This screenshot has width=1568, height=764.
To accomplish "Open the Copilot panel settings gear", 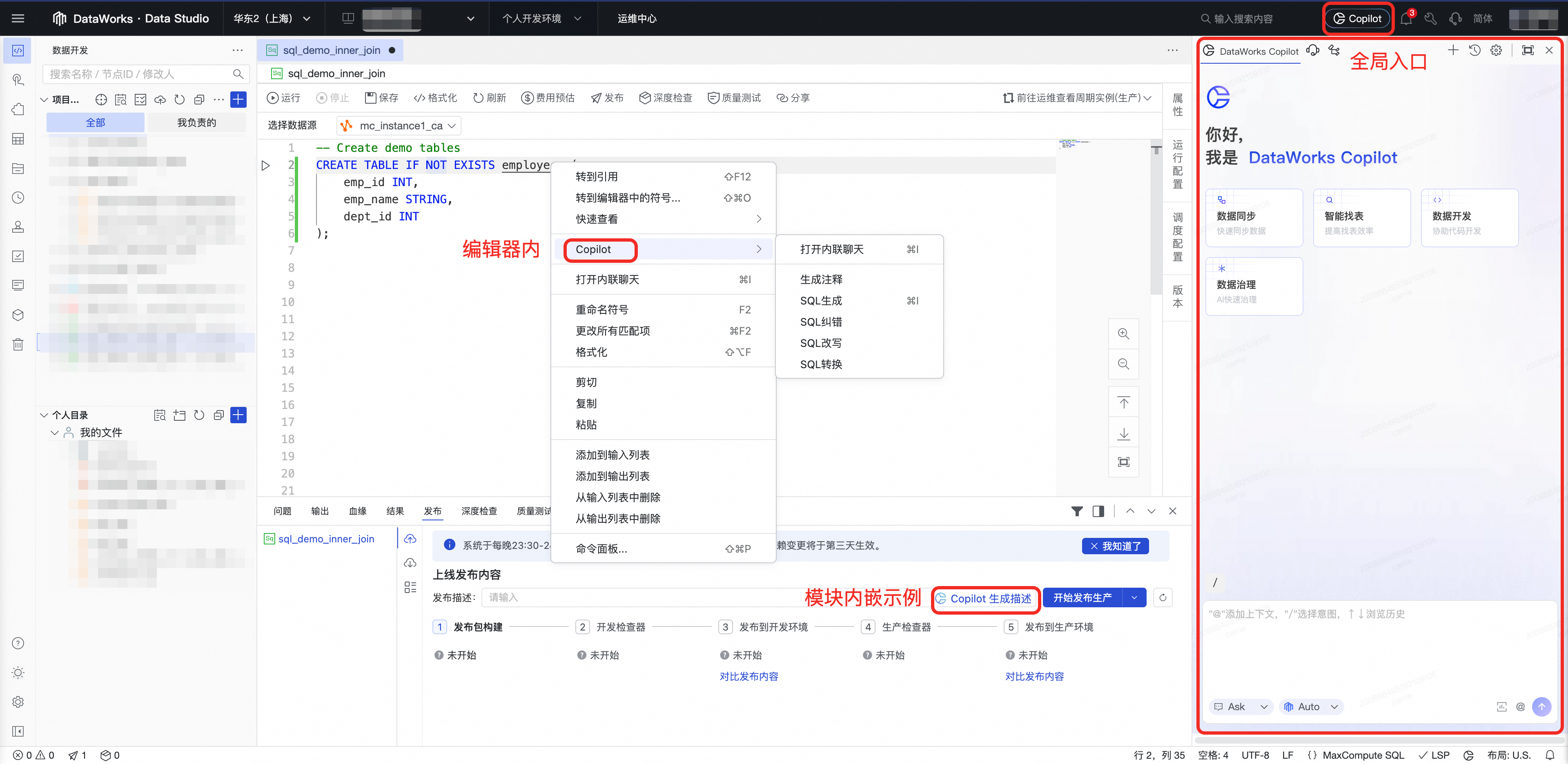I will 1496,51.
